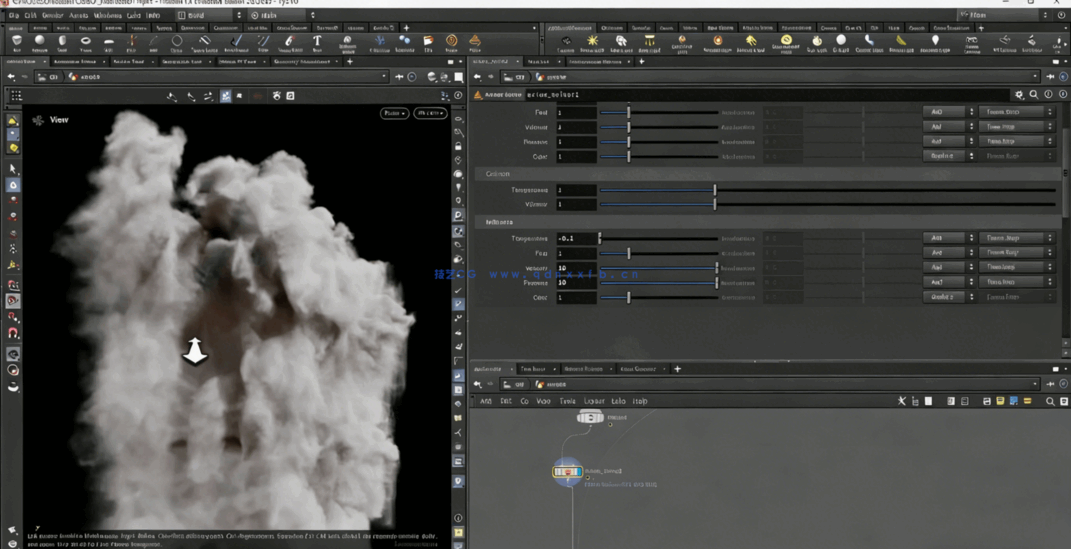Click the Temperature field showing -0.1
1071x549 pixels.
click(576, 238)
